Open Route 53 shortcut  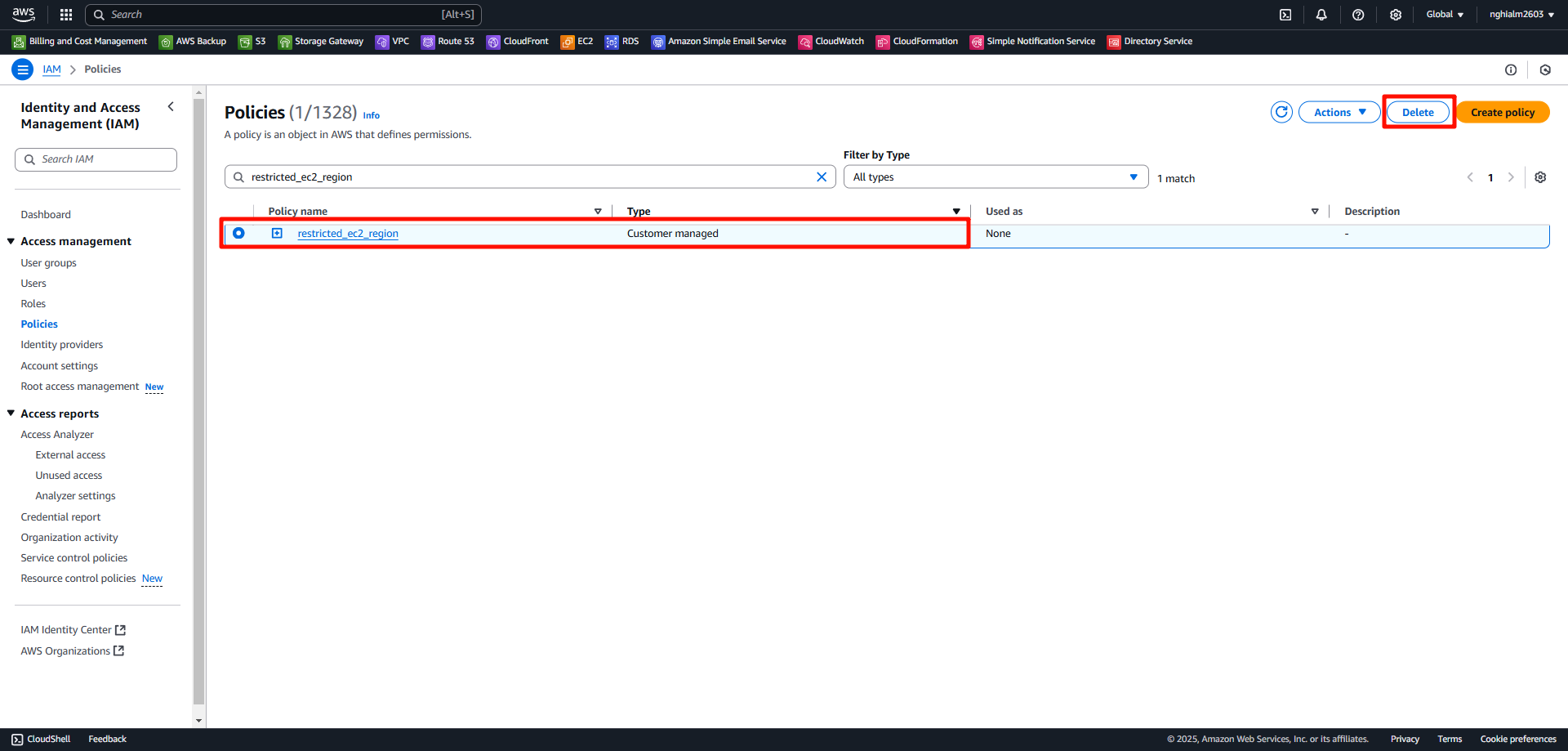point(448,42)
